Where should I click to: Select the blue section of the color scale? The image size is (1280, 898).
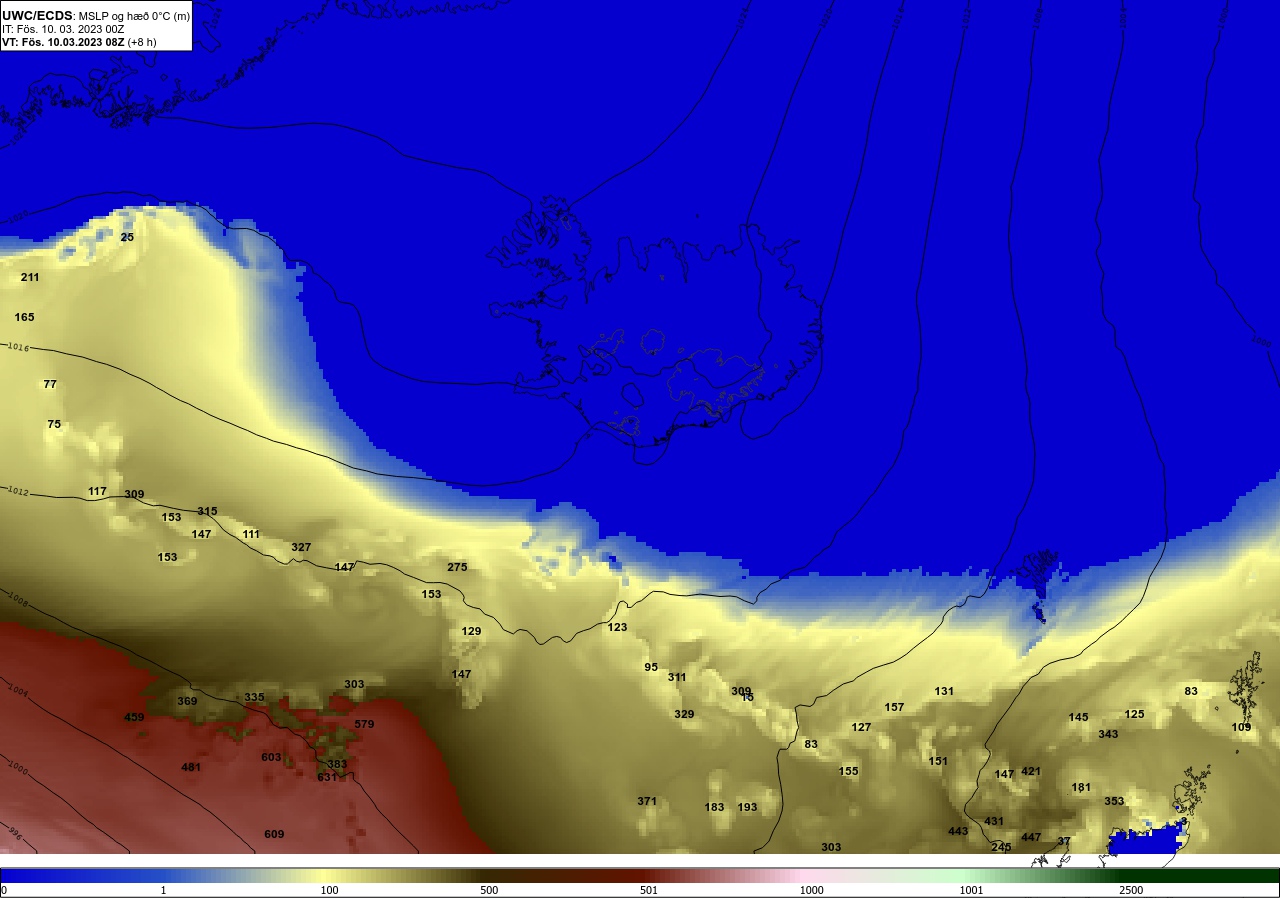pyautogui.click(x=80, y=875)
